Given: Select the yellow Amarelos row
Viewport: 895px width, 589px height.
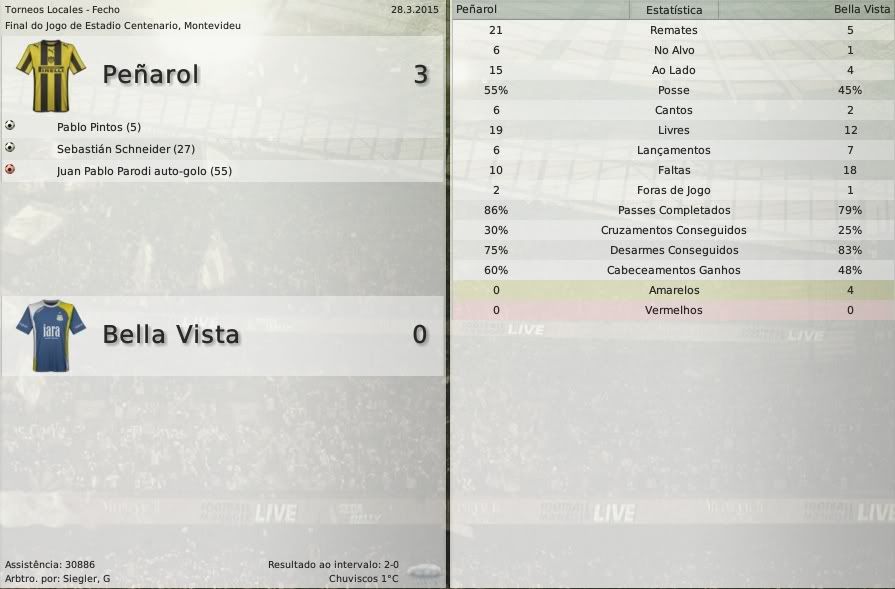Looking at the screenshot, I should click(x=673, y=290).
